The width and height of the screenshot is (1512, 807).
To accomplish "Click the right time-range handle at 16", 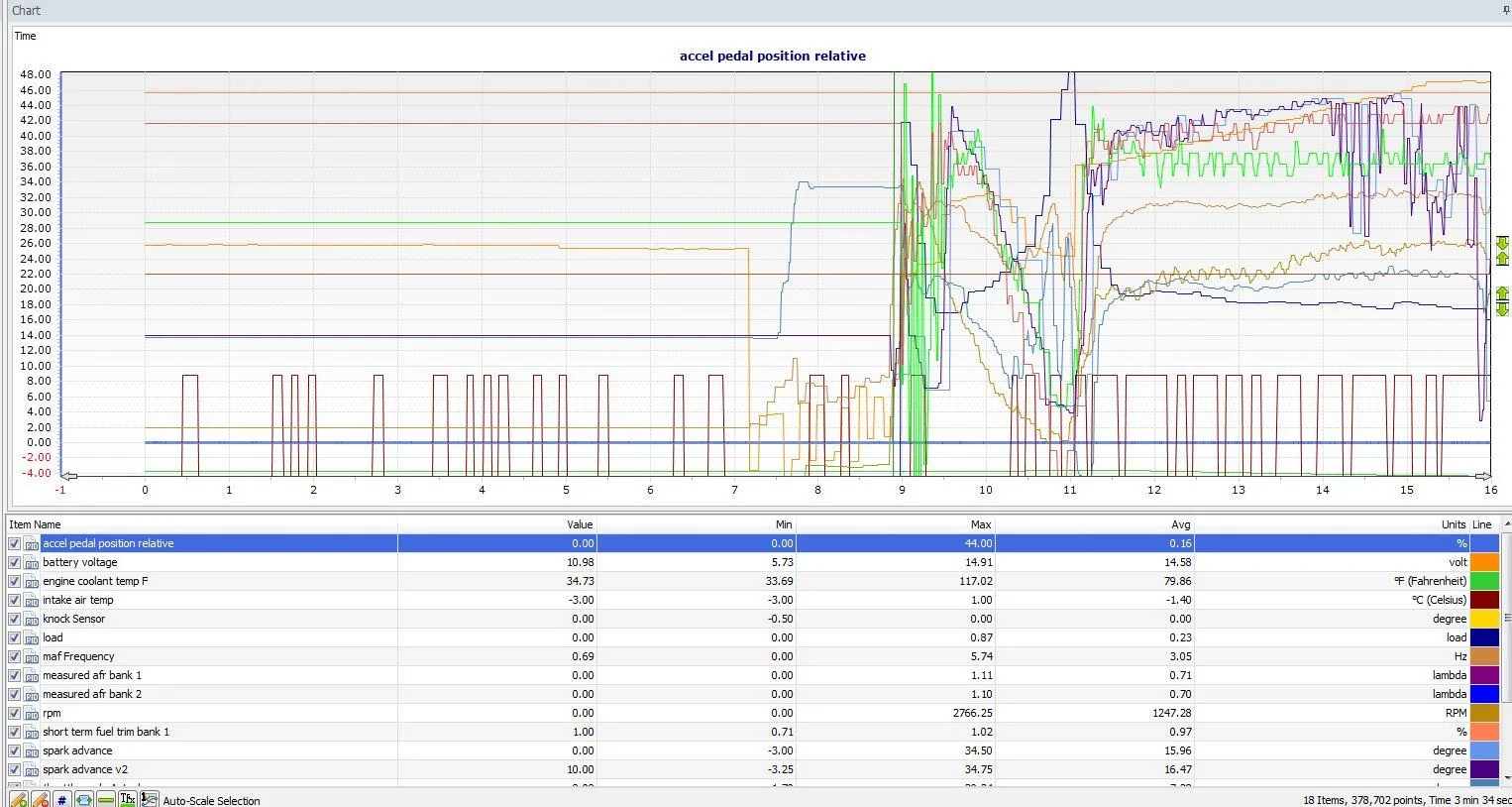I will [x=1484, y=476].
